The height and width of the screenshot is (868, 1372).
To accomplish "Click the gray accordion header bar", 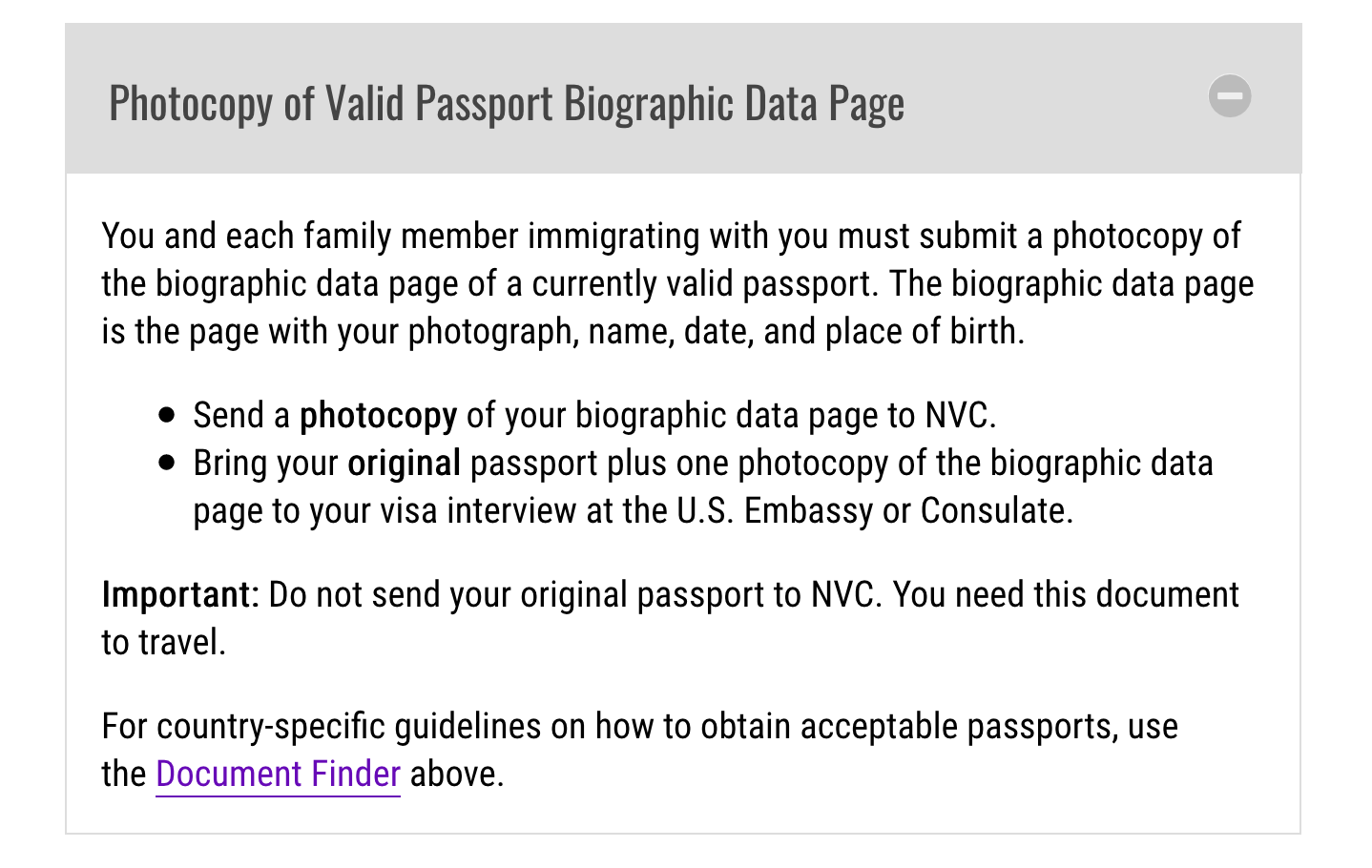I will click(683, 98).
